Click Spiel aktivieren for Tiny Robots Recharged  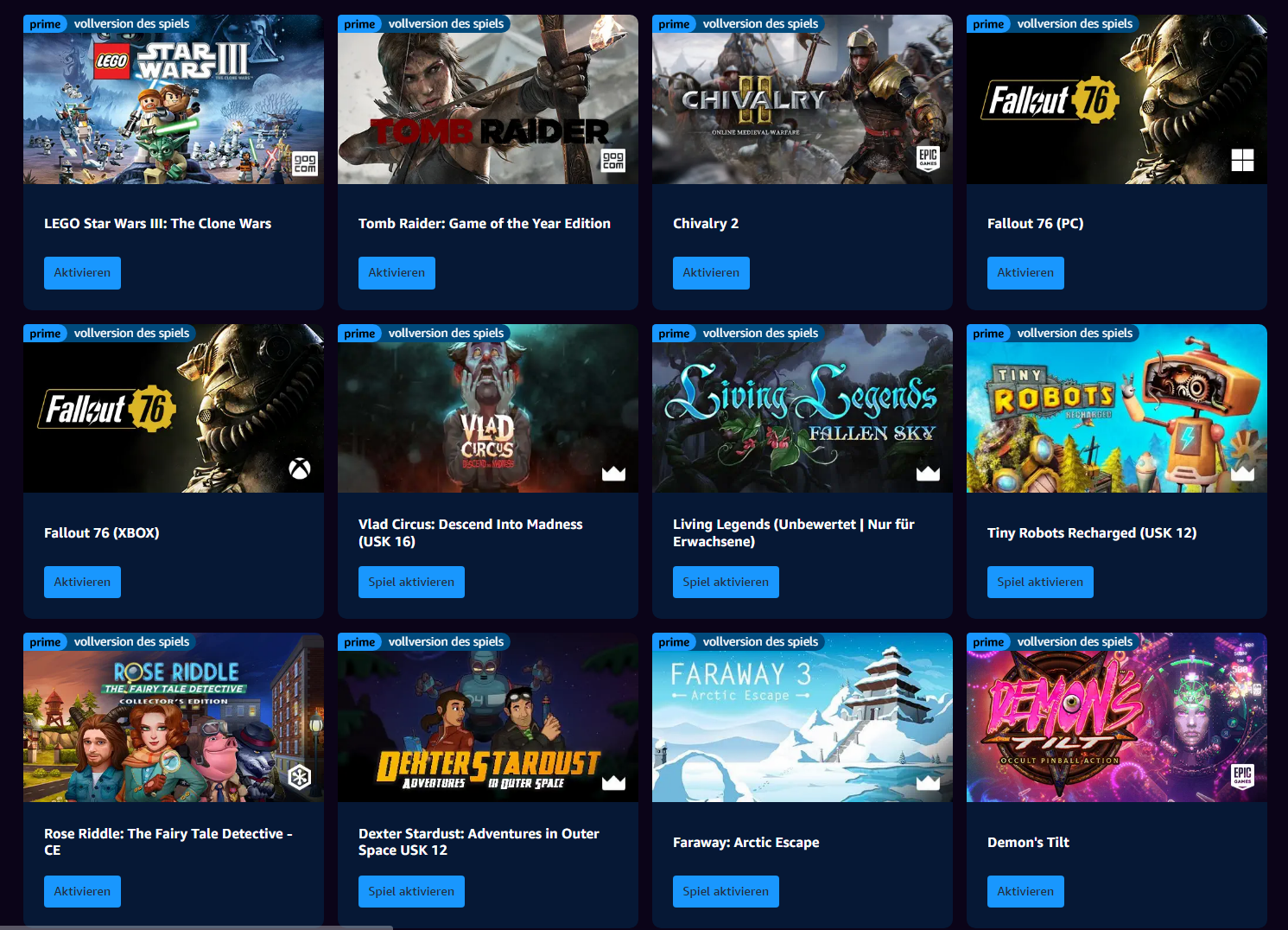(1040, 583)
